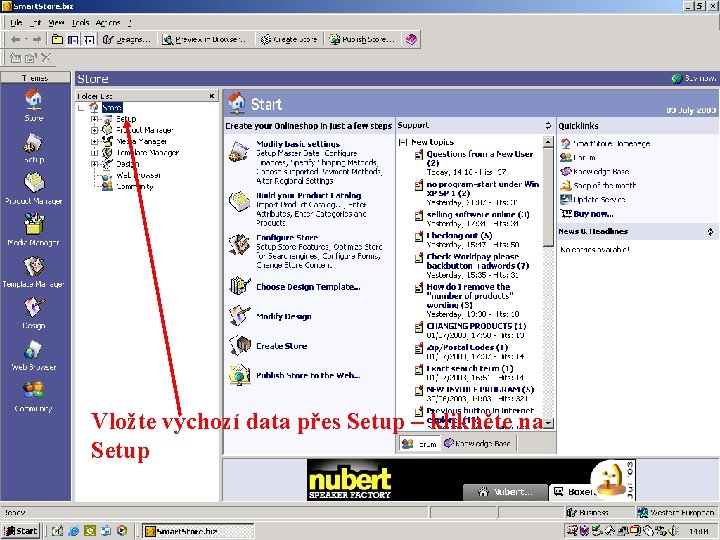Screen dimensions: 720x540
Task: Open the topic selling software online
Action: [478, 214]
